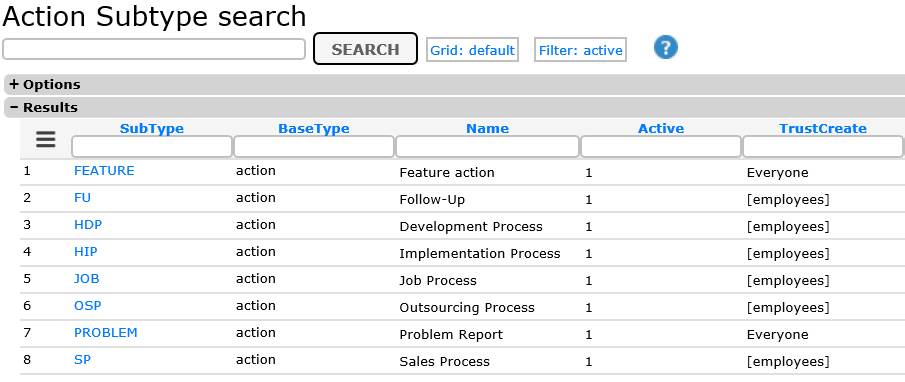905x382 pixels.
Task: Click 'action' base type in OSP row
Action: pyautogui.click(x=256, y=306)
